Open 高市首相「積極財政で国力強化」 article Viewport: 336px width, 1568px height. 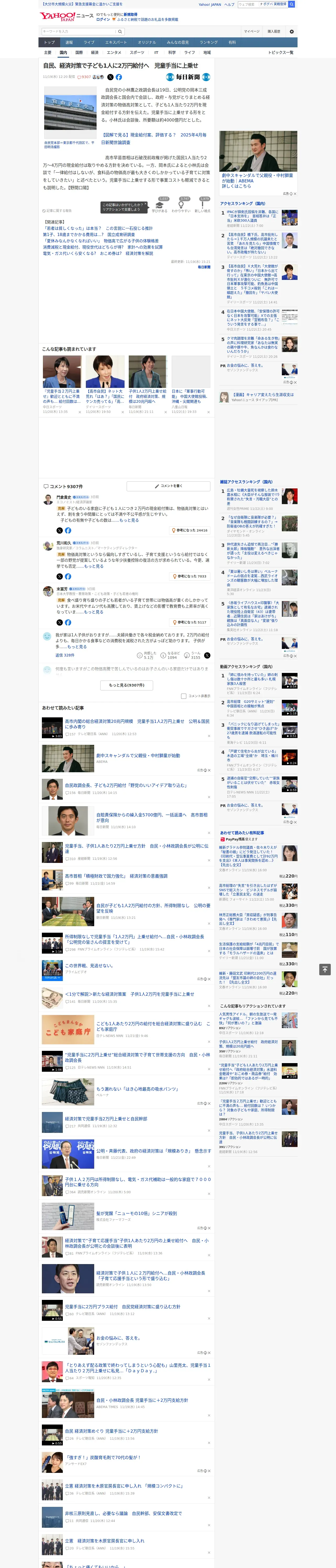116,876
